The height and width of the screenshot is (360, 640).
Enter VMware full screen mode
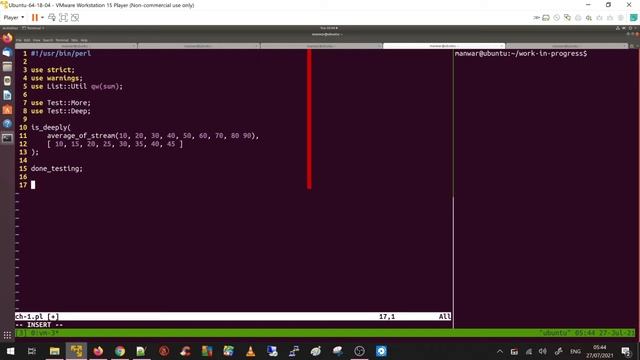[63, 18]
